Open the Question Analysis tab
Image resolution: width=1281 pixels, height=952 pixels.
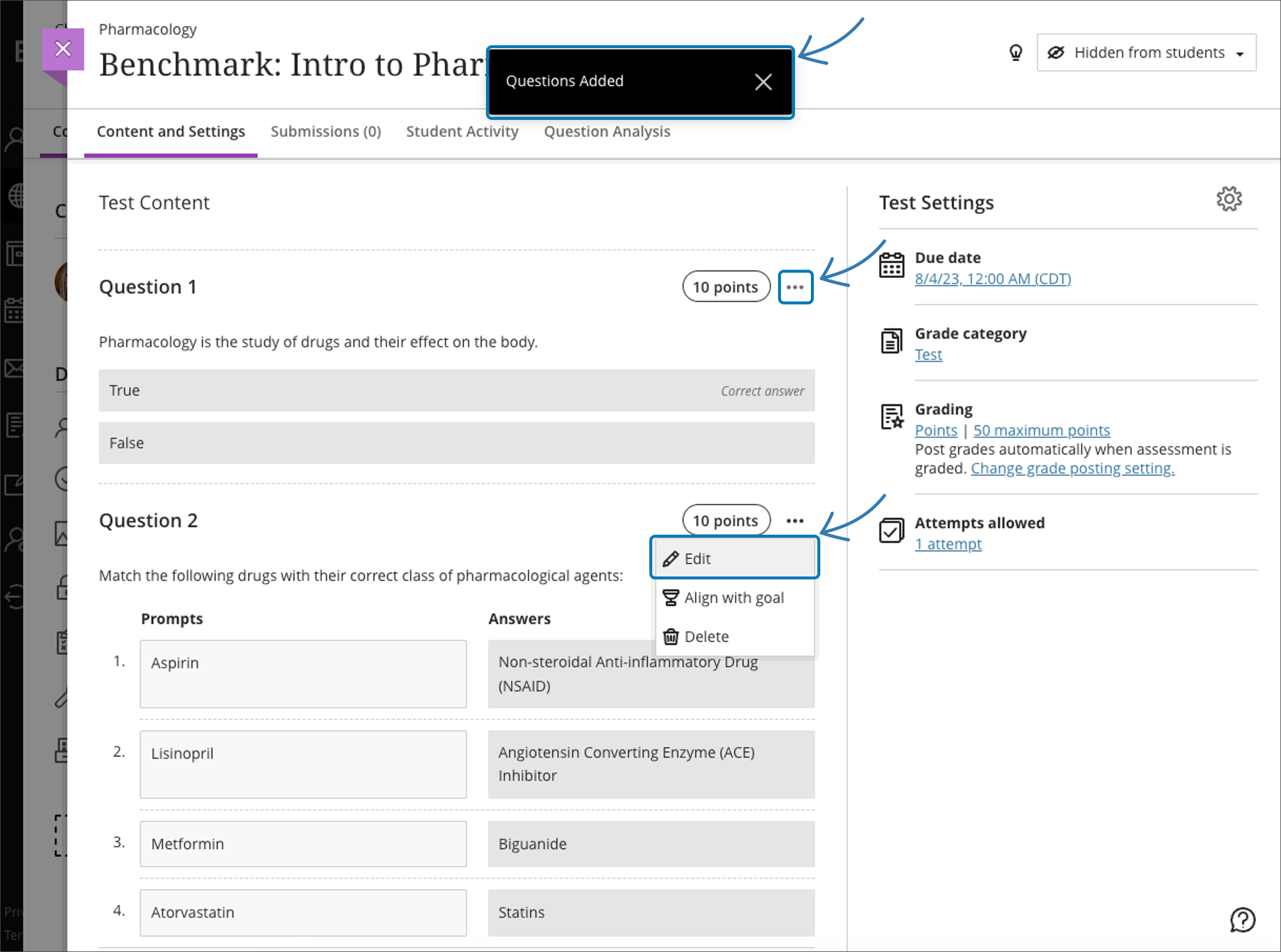pyautogui.click(x=606, y=132)
